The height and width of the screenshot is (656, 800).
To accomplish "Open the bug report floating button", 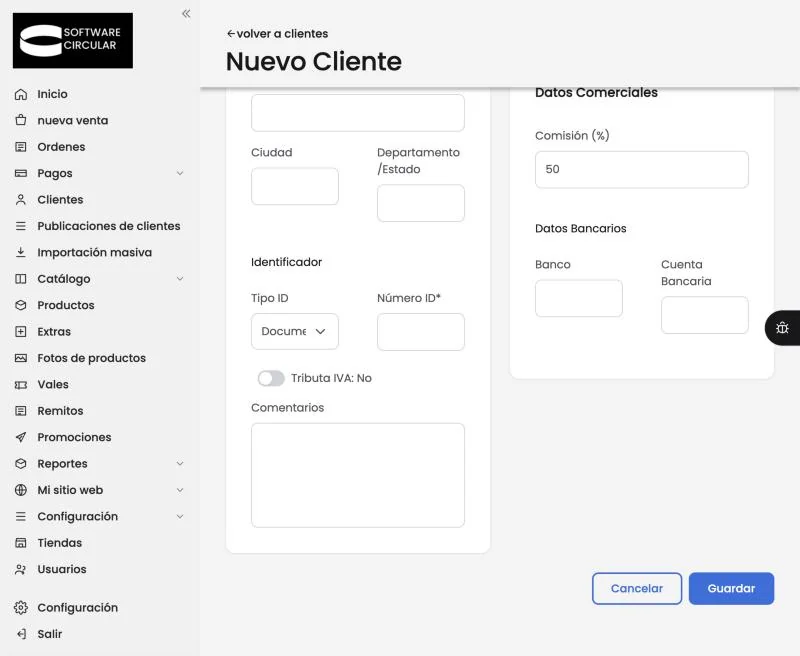I will pos(782,328).
